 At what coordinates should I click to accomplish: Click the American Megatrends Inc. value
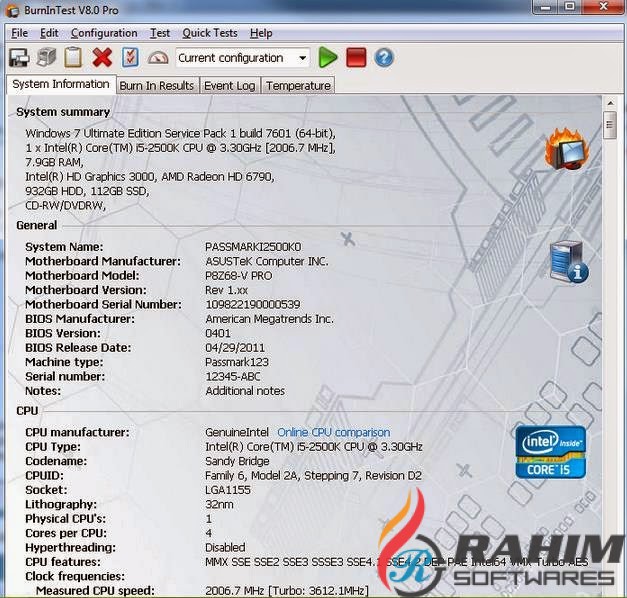click(270, 319)
